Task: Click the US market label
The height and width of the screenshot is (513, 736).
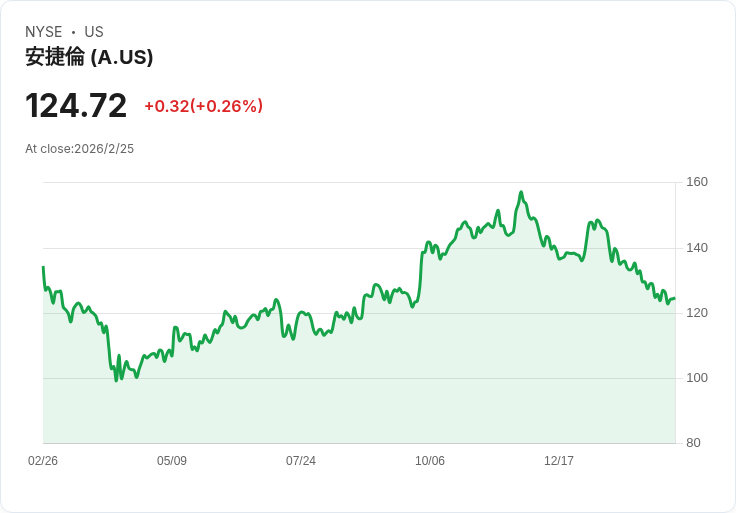Action: point(94,32)
